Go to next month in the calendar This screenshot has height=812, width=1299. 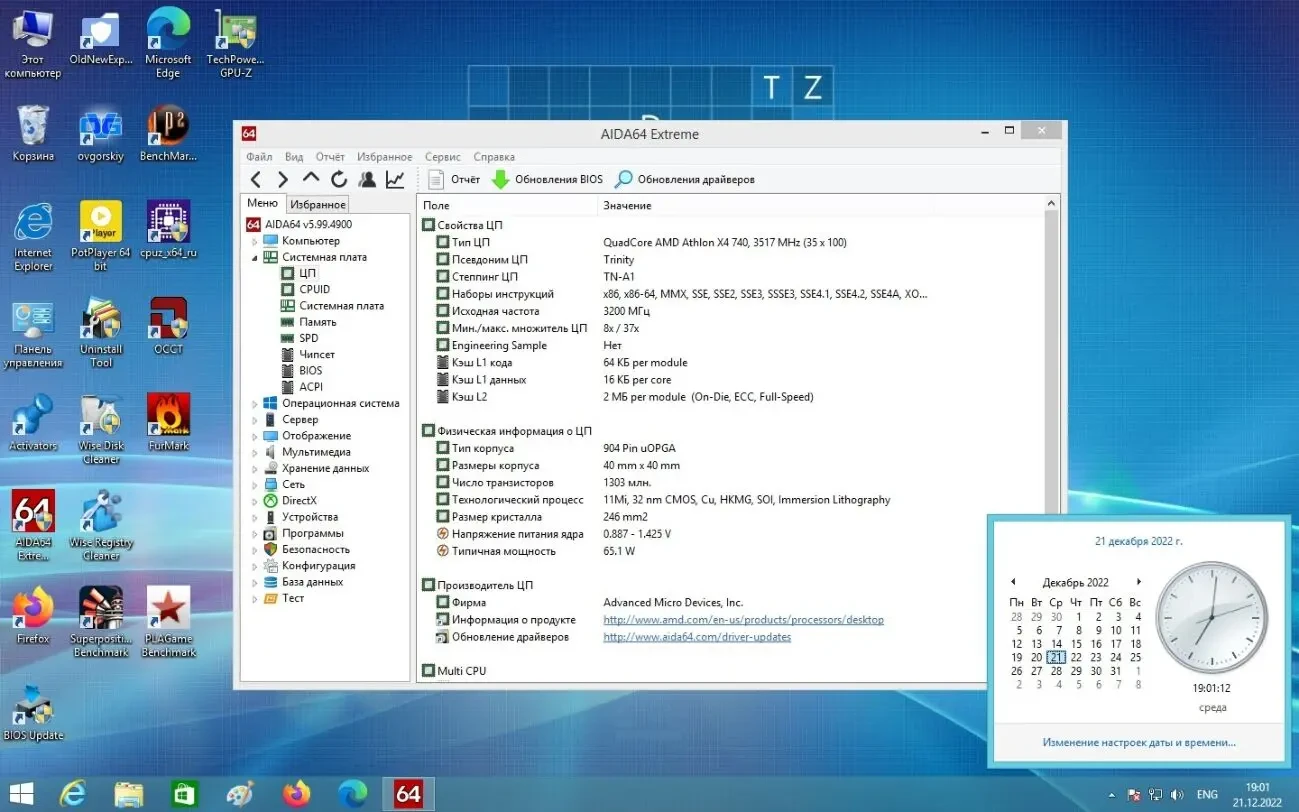pos(1139,581)
